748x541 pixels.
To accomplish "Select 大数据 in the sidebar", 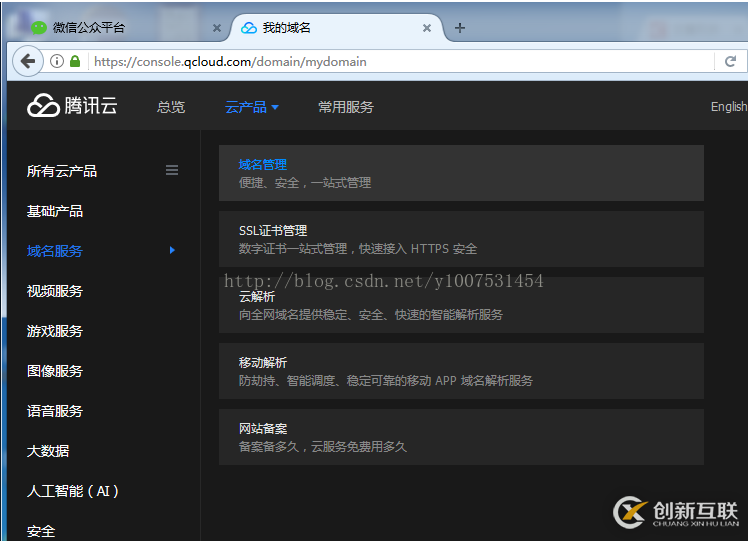I will pyautogui.click(x=48, y=451).
